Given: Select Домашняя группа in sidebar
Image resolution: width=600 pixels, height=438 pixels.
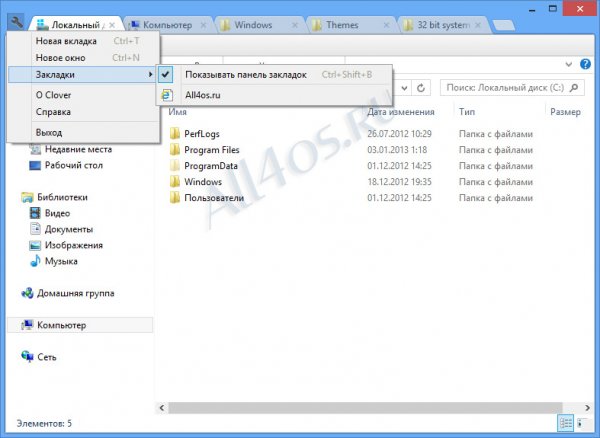Looking at the screenshot, I should pos(75,293).
